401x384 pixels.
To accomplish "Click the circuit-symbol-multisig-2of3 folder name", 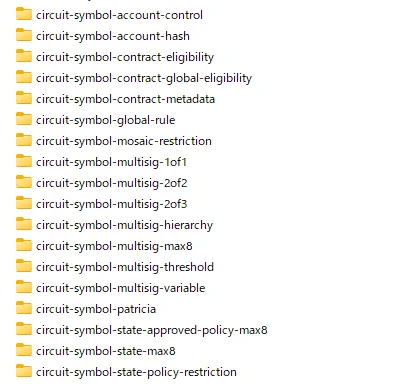I will click(x=112, y=204).
